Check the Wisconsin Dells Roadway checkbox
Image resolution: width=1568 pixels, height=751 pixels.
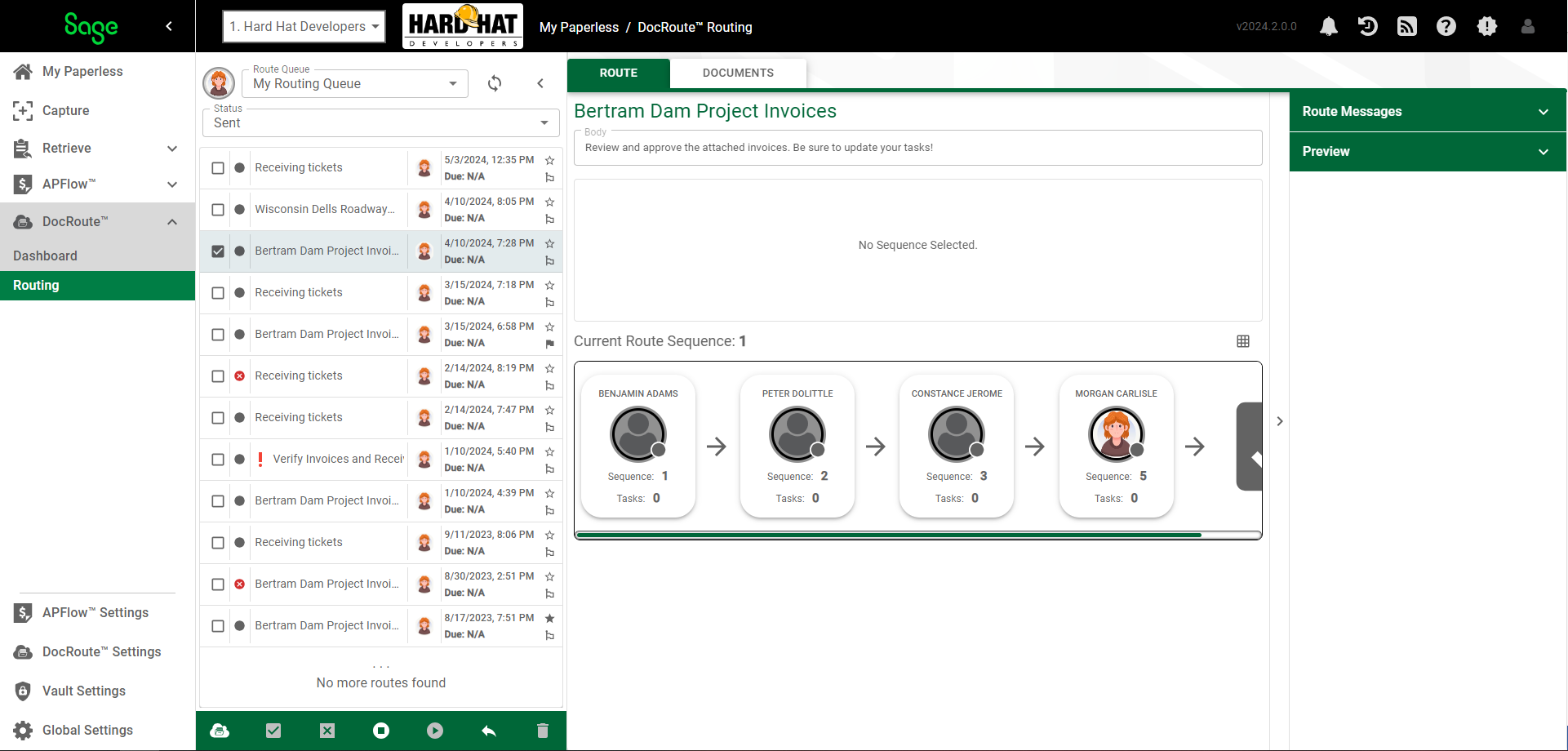click(218, 210)
